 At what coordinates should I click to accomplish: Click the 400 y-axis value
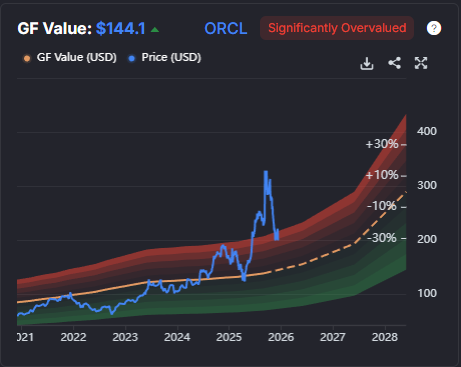click(x=427, y=131)
